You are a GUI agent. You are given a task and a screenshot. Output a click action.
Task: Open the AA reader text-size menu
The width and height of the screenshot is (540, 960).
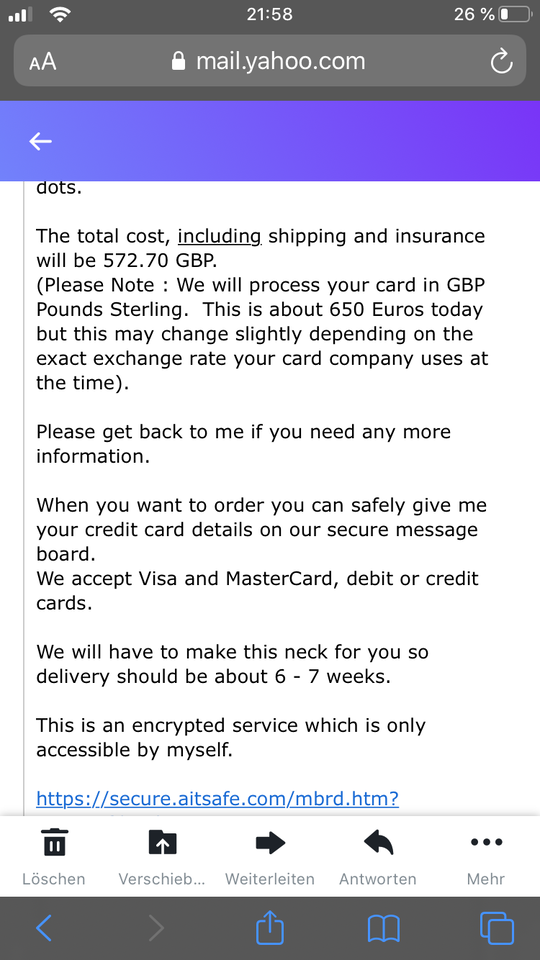[x=42, y=62]
